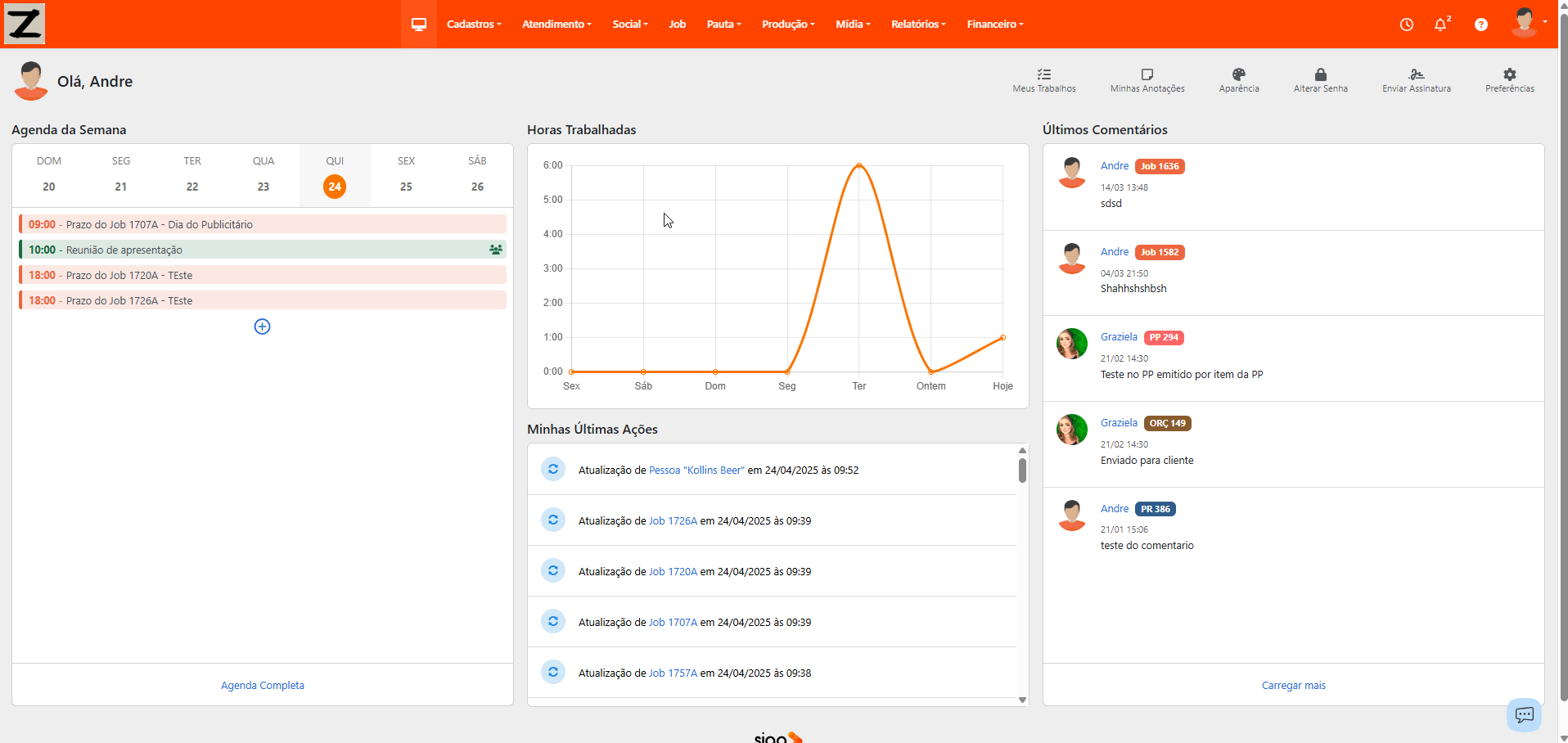The height and width of the screenshot is (743, 1568).
Task: Click Carregar mais comments link
Action: click(x=1293, y=686)
